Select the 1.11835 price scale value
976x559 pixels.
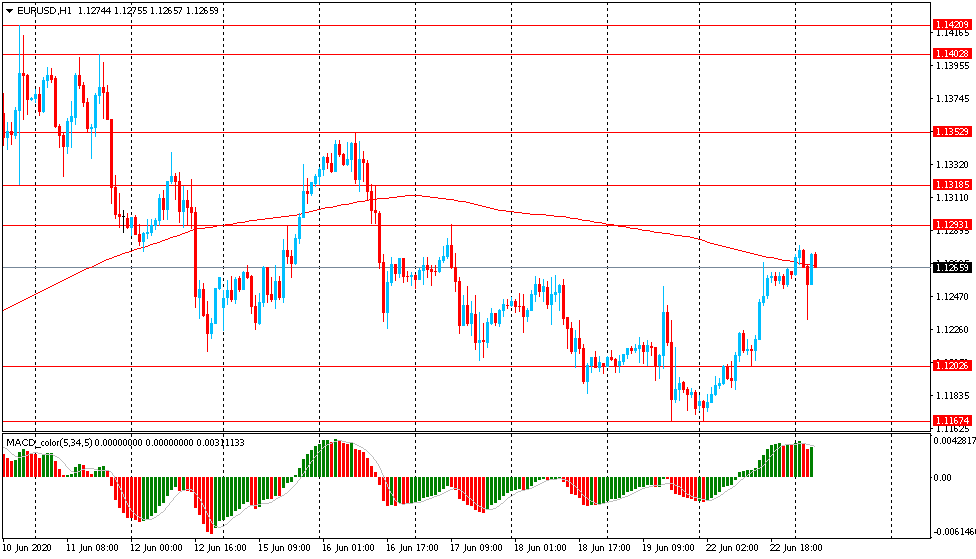click(953, 395)
